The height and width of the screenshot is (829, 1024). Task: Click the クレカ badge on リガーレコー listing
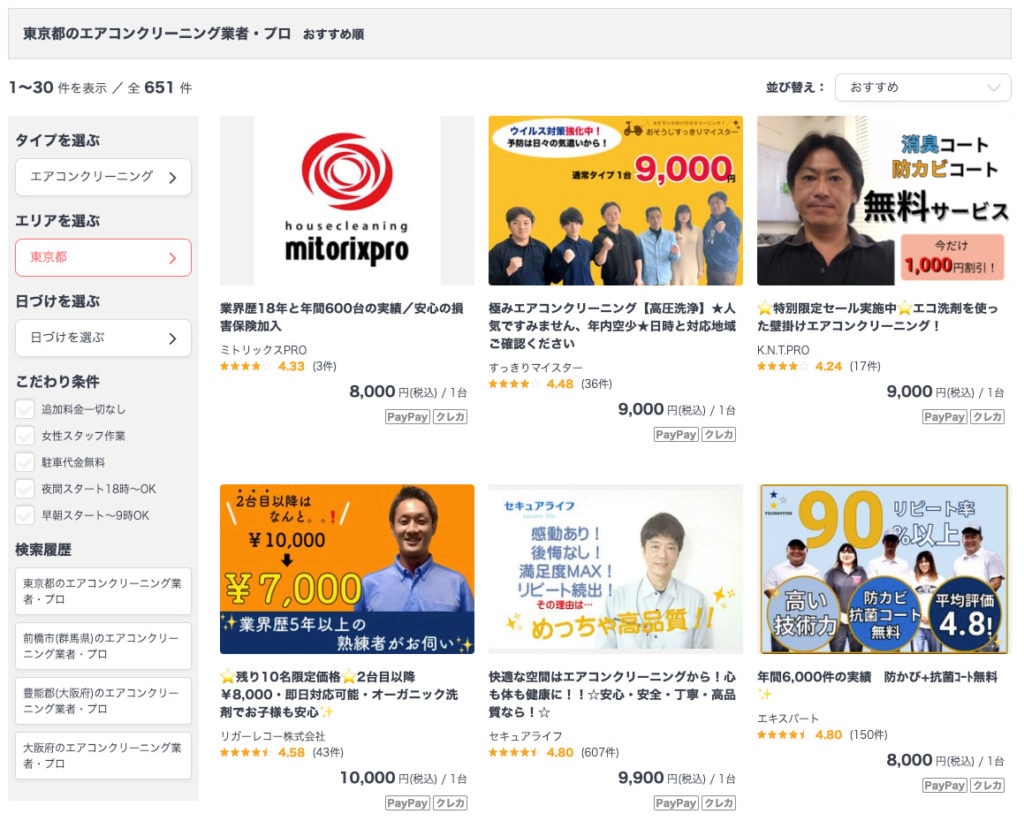click(450, 803)
